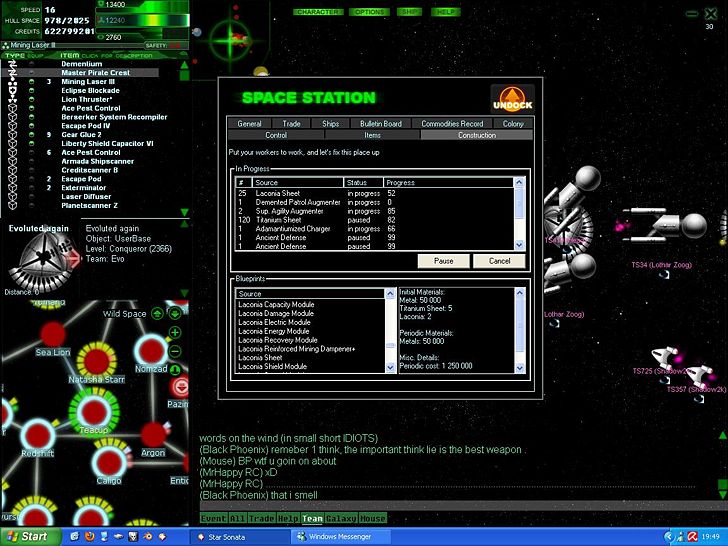This screenshot has width=728, height=546.
Task: Pause the selected construction job
Action: point(443,261)
